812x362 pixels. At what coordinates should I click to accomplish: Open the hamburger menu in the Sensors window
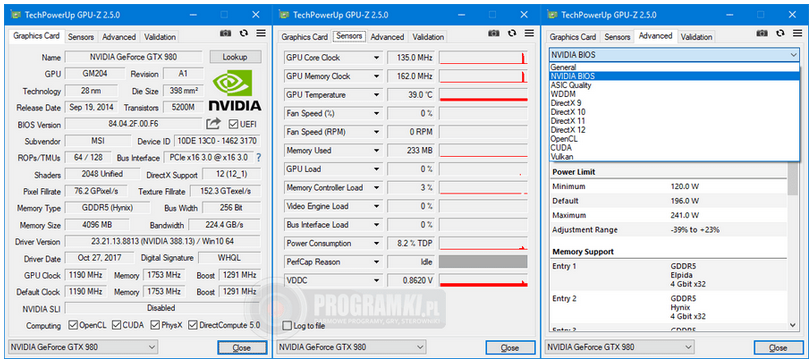tap(529, 33)
